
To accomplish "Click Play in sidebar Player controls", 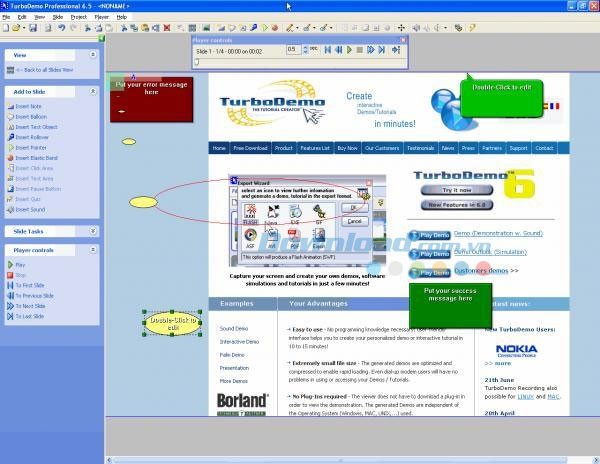I will [16, 265].
